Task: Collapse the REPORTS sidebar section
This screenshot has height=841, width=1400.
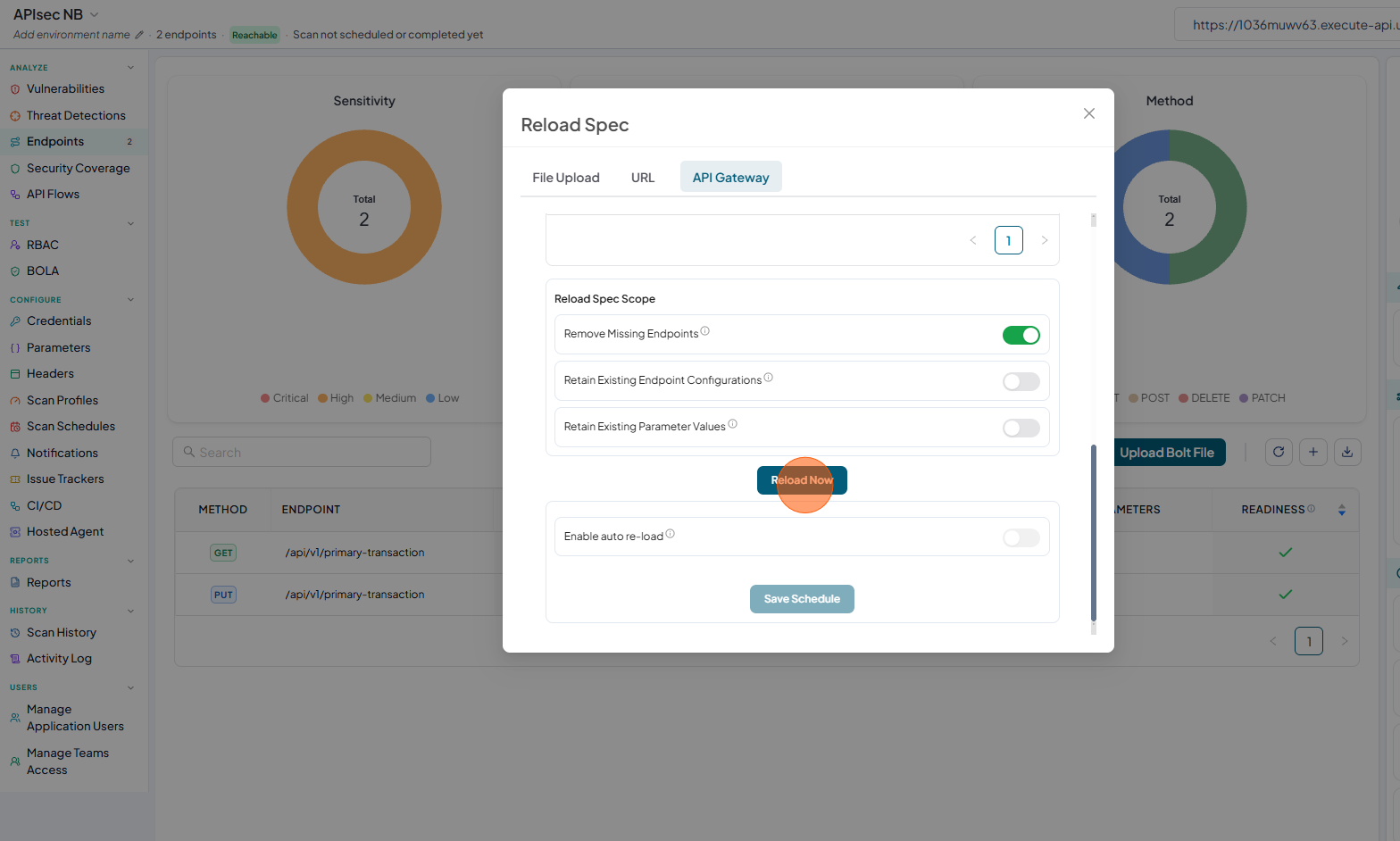Action: click(x=130, y=561)
